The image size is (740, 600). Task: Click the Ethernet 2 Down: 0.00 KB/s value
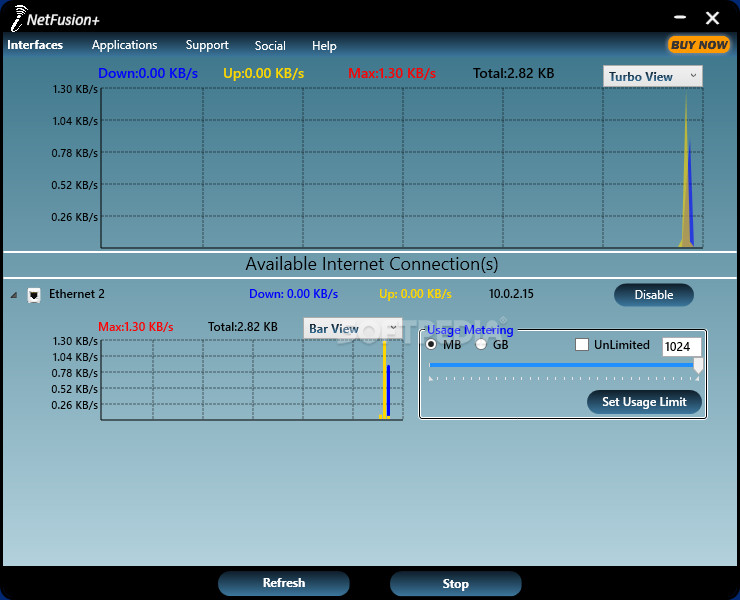coord(294,294)
